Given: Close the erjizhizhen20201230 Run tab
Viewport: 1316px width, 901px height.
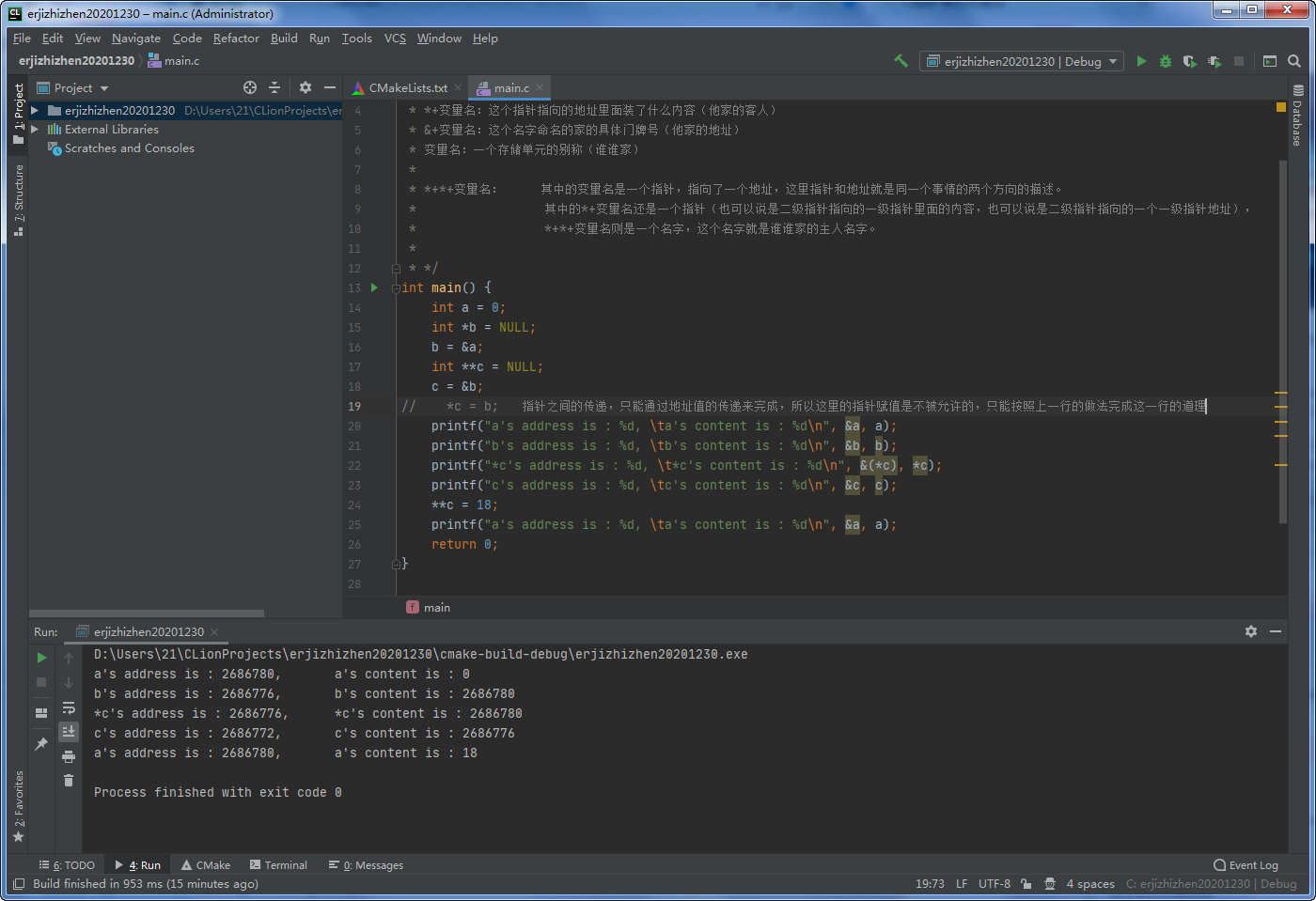Looking at the screenshot, I should [214, 632].
